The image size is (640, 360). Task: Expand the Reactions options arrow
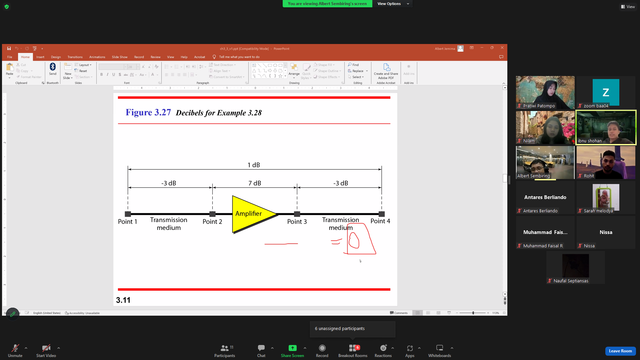pyautogui.click(x=393, y=348)
